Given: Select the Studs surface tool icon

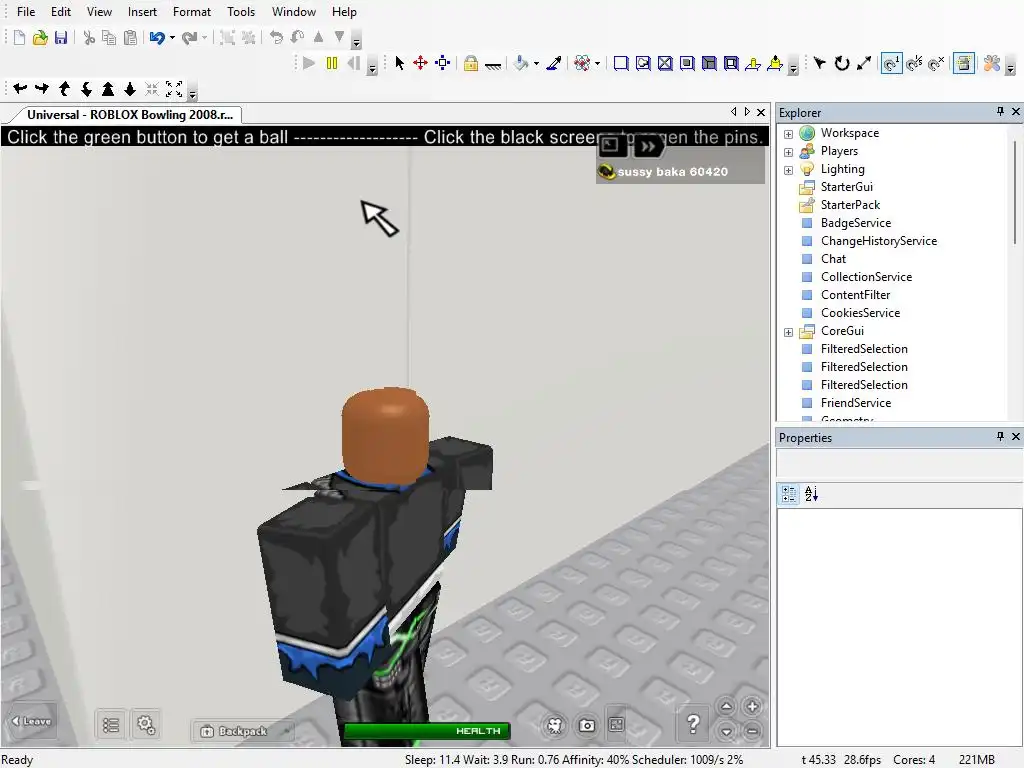Looking at the screenshot, I should [x=687, y=63].
